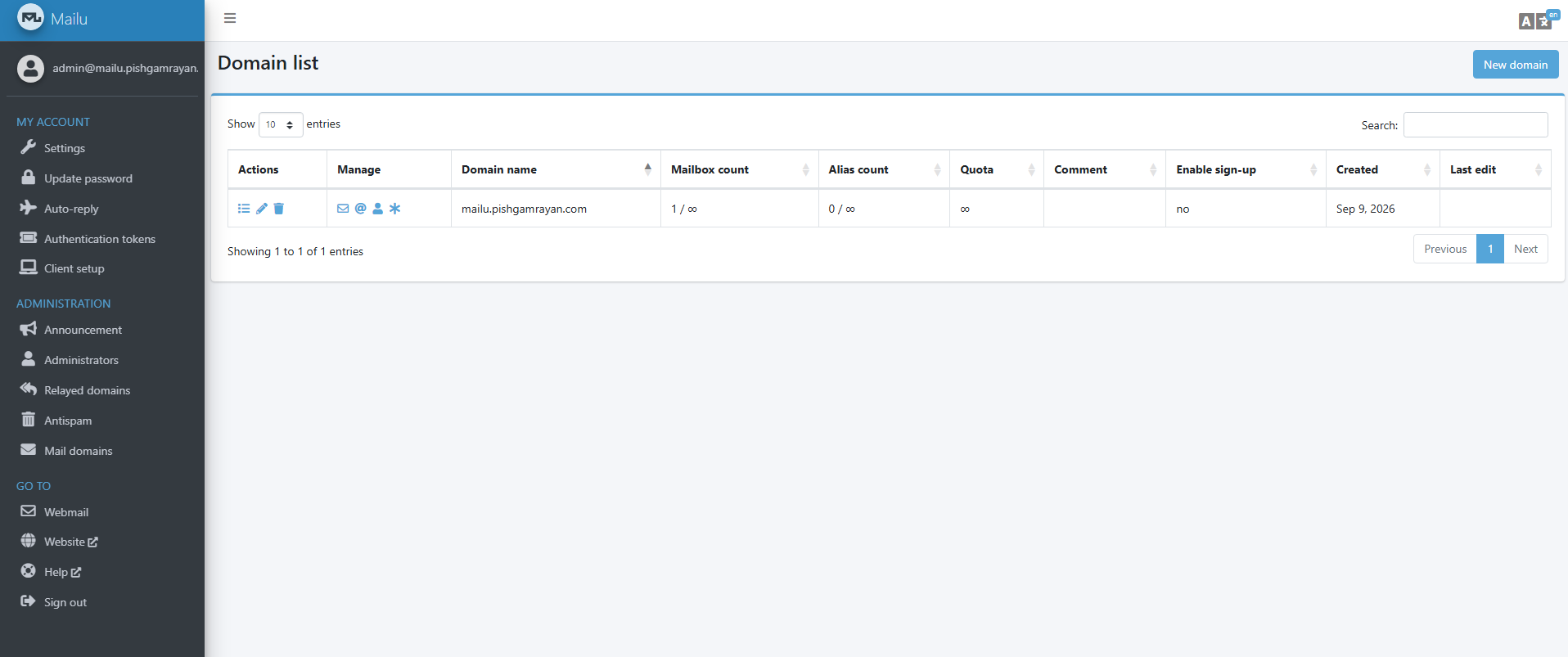
Task: Open Mail domains in the sidebar
Action: click(102, 451)
